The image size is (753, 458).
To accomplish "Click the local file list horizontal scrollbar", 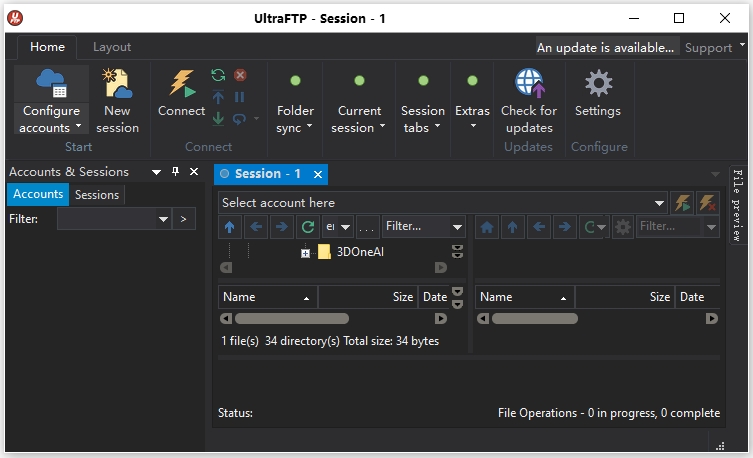I will [x=291, y=319].
